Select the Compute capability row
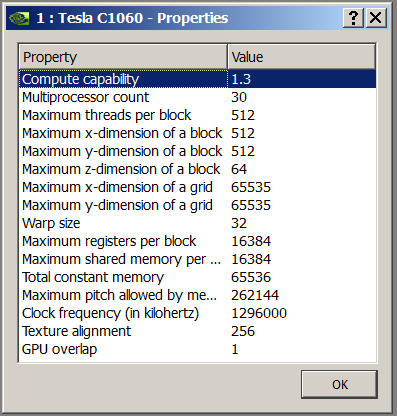The image size is (397, 416). [x=198, y=79]
